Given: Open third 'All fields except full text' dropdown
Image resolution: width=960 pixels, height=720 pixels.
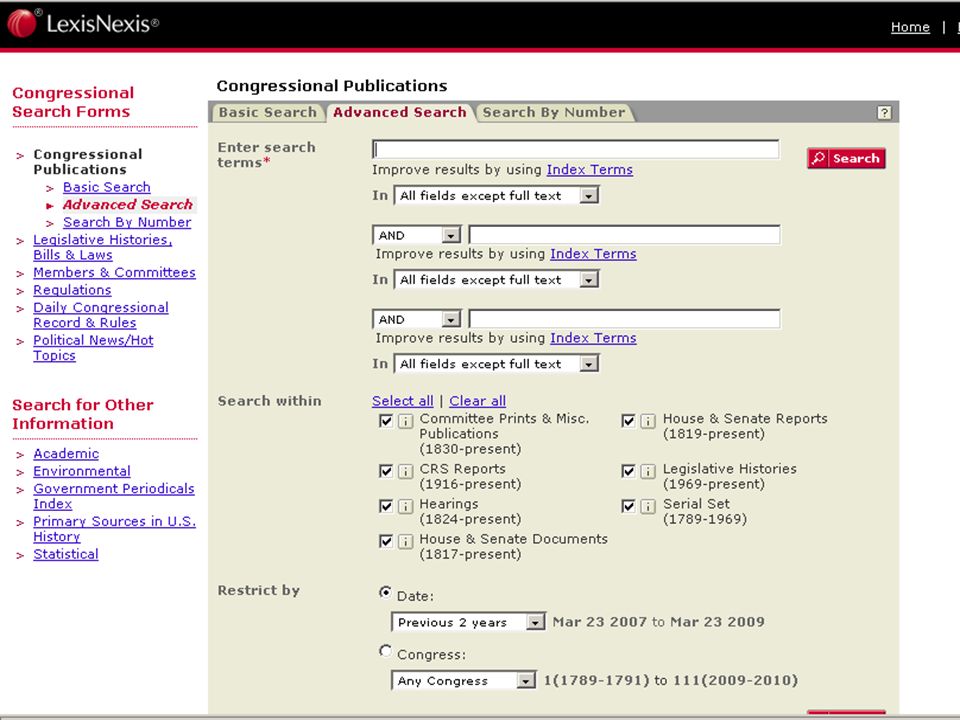Looking at the screenshot, I should (x=496, y=364).
